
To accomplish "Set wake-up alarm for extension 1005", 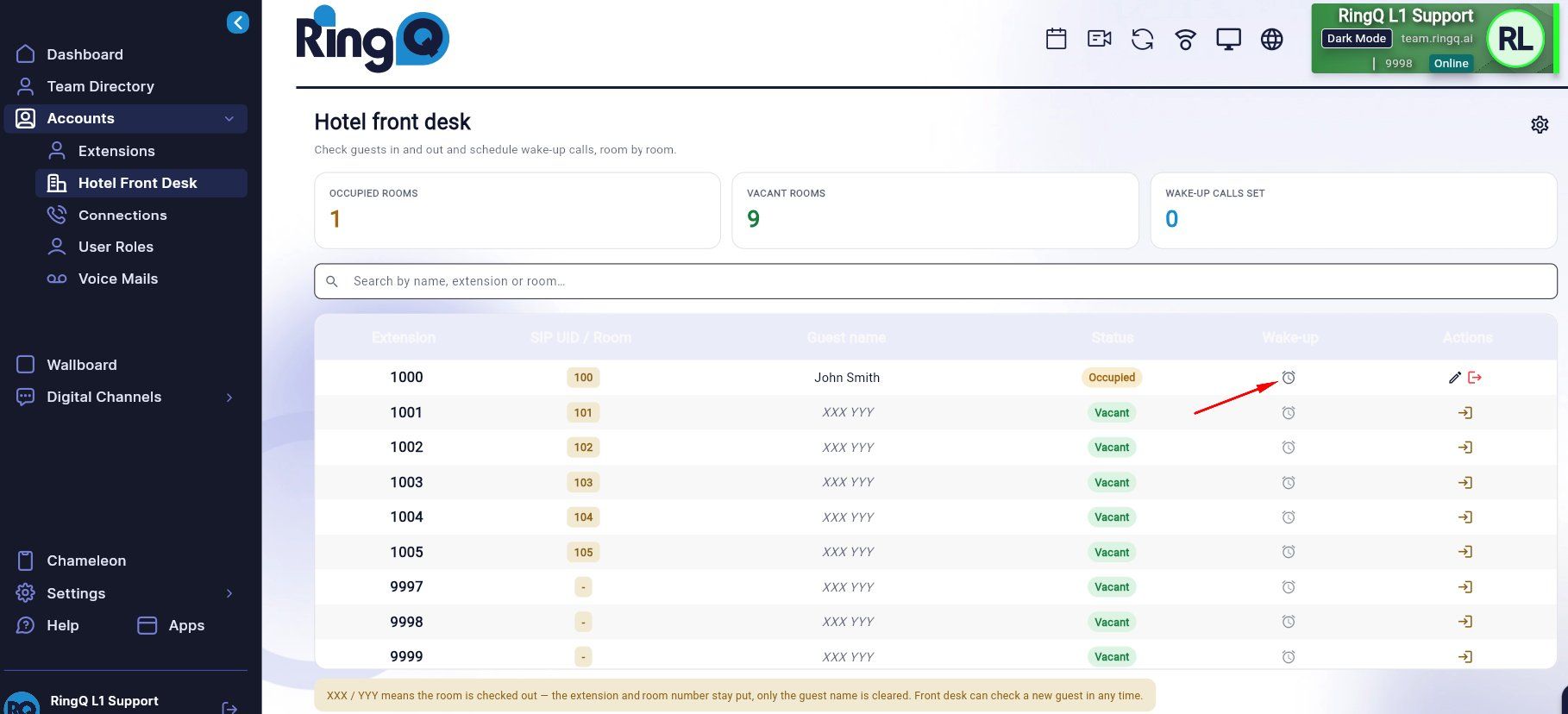I will click(1289, 552).
